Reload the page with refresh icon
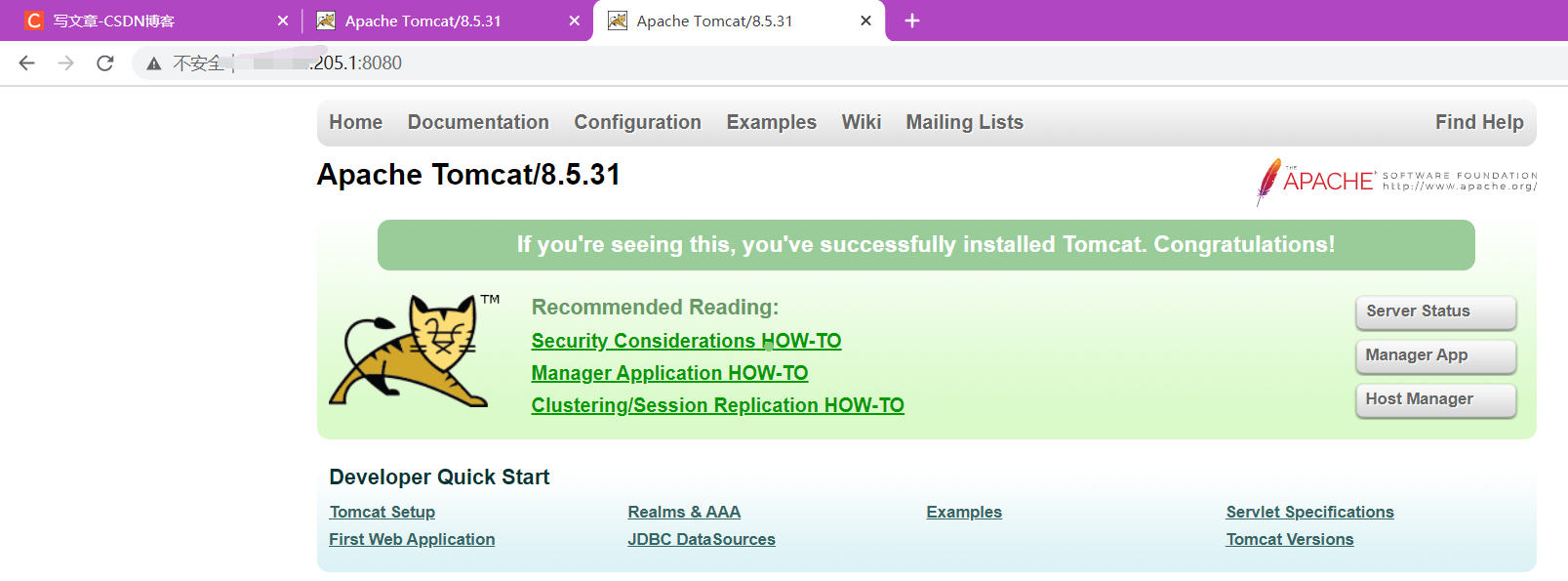Viewport: 1568px width, 581px height. [105, 62]
